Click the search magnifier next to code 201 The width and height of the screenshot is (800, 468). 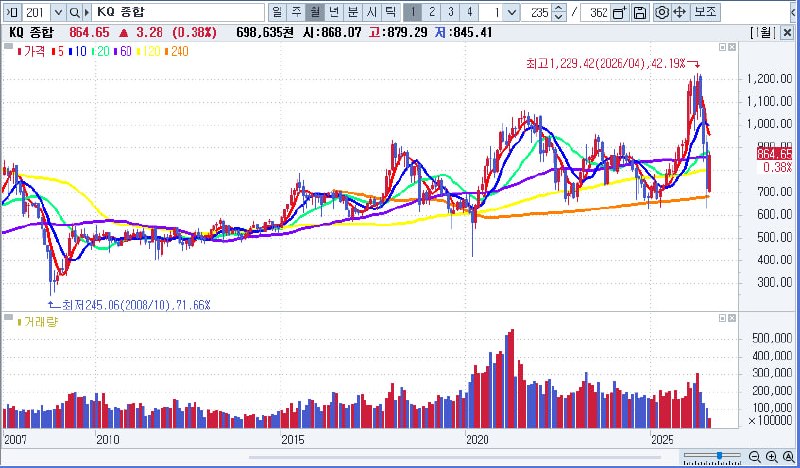click(74, 13)
